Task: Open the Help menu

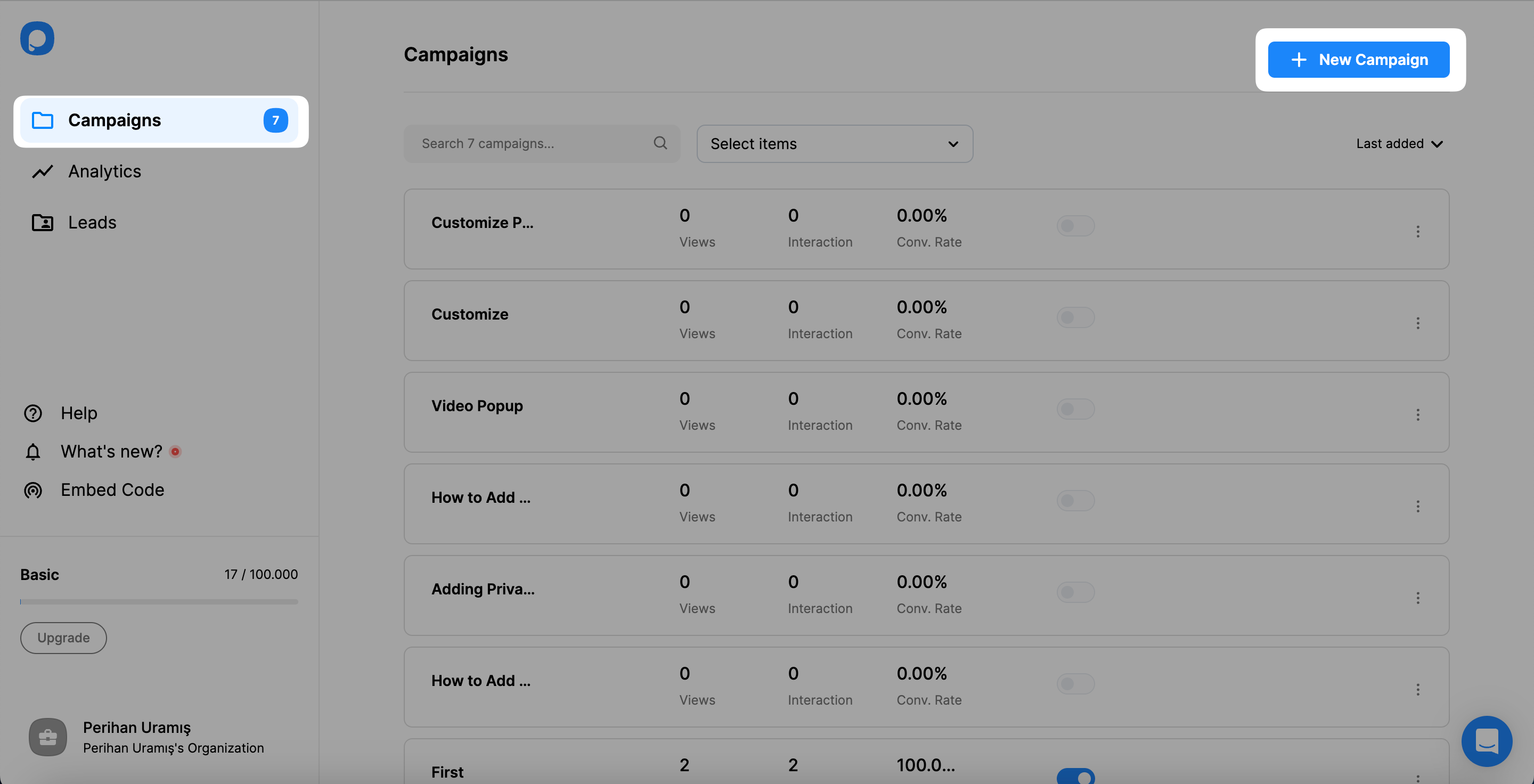Action: click(78, 412)
